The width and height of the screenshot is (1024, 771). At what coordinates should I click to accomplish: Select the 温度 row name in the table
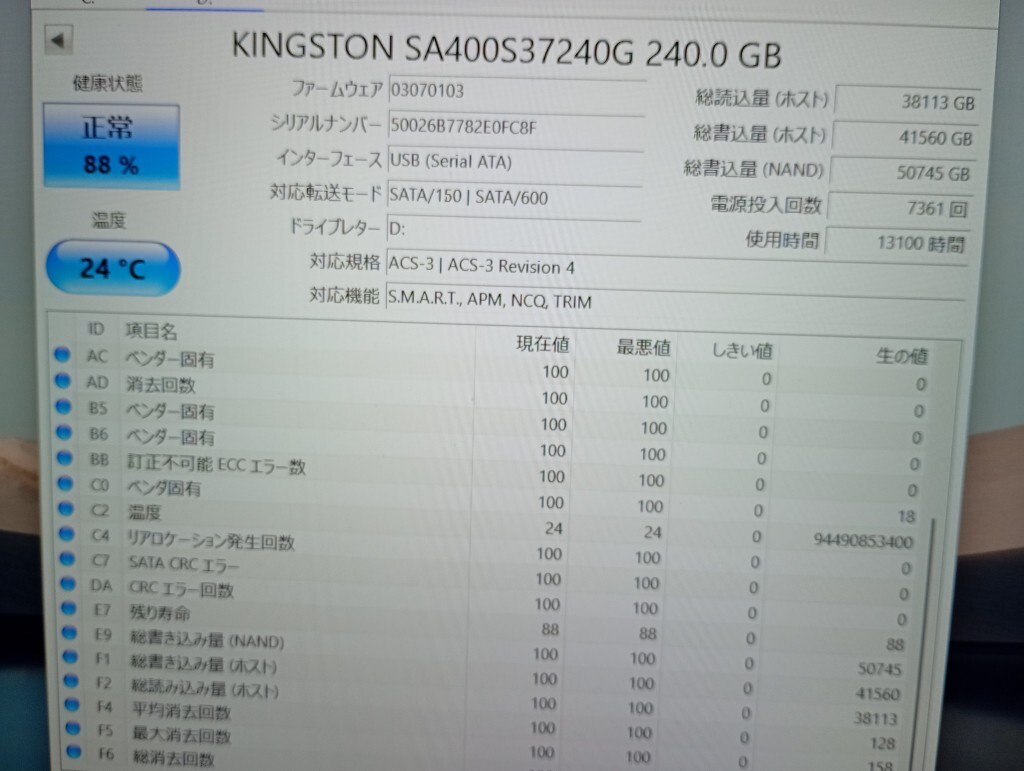[144, 512]
